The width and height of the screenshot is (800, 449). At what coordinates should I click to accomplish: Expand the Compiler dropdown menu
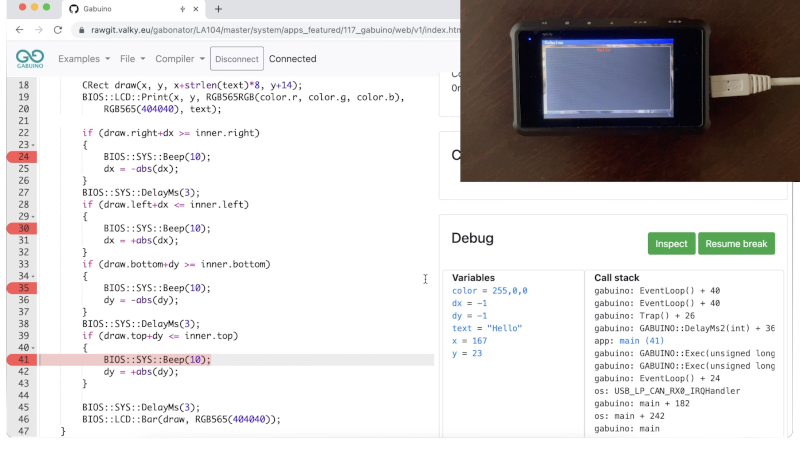pyautogui.click(x=179, y=59)
